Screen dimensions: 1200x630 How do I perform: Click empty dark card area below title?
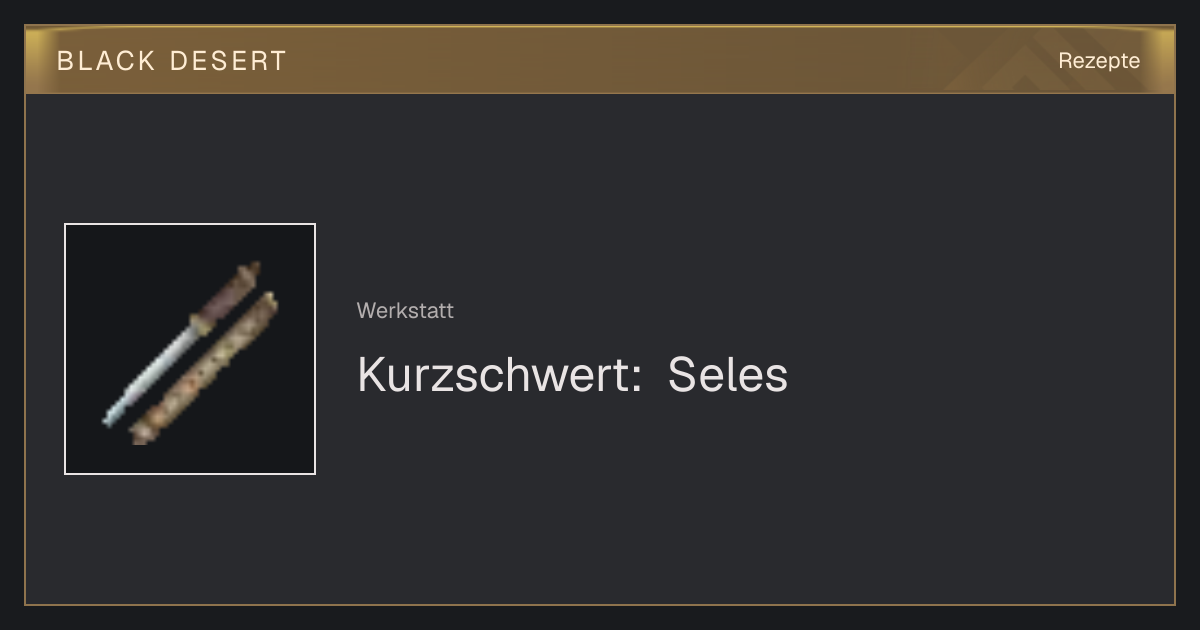coord(700,510)
